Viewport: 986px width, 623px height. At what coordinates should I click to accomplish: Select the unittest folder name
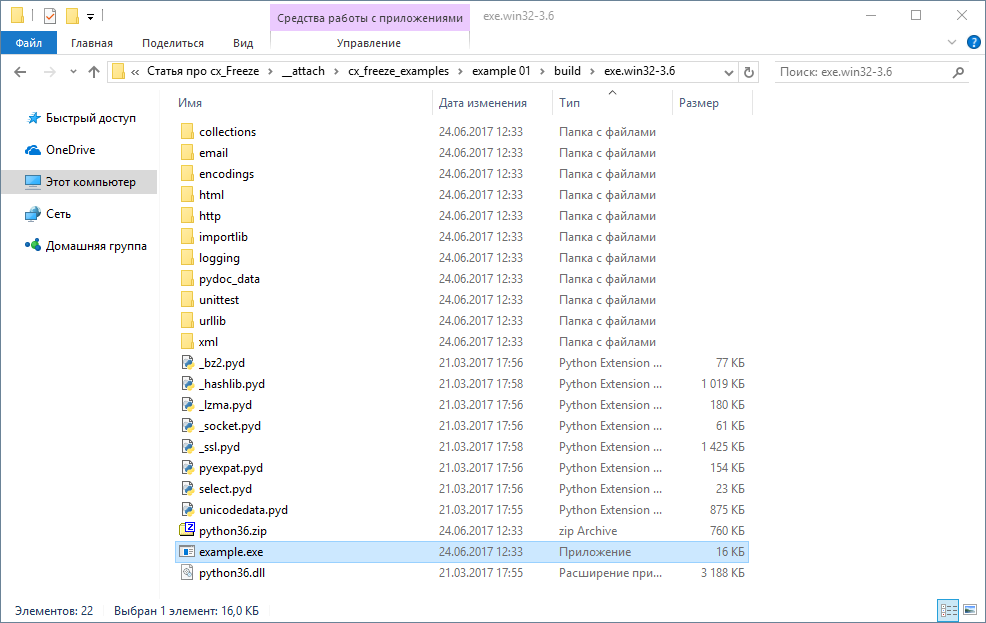click(219, 300)
